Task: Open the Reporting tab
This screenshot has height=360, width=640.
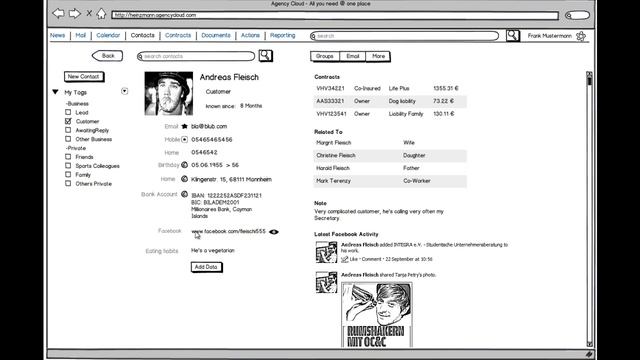Action: tap(282, 36)
